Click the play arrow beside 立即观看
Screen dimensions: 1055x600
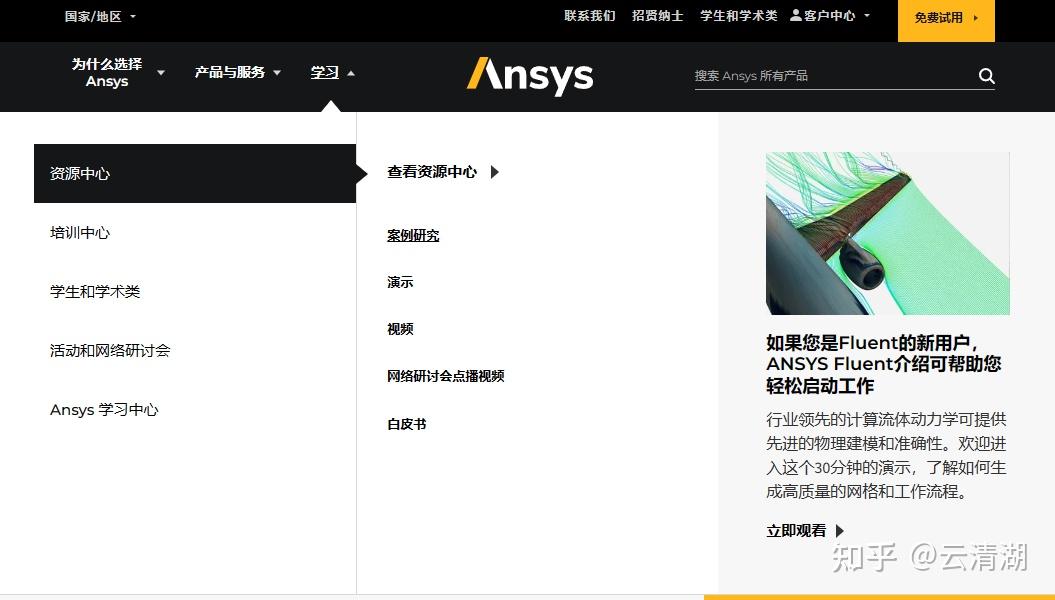tap(839, 531)
